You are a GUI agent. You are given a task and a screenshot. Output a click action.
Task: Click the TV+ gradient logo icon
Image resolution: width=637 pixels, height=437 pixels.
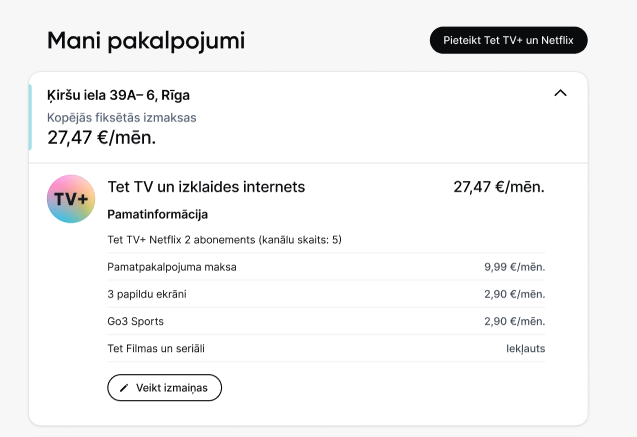click(71, 199)
